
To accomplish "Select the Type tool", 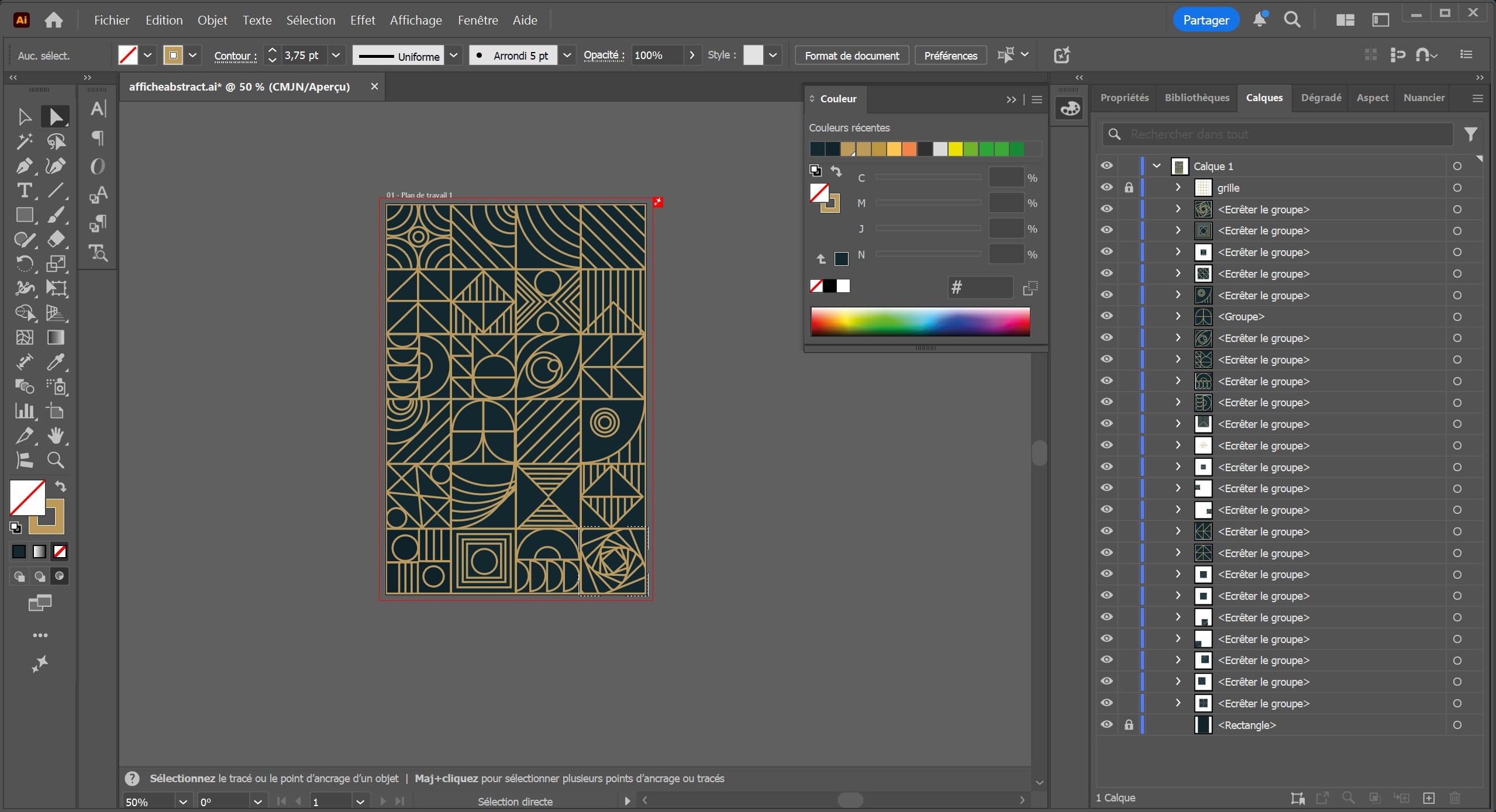I will click(24, 191).
